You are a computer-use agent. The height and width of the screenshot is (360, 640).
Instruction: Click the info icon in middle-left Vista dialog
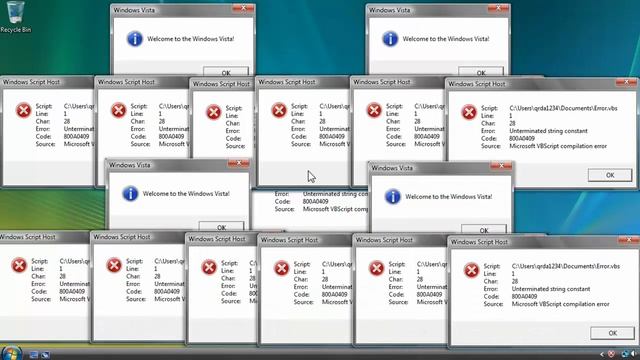(x=130, y=193)
